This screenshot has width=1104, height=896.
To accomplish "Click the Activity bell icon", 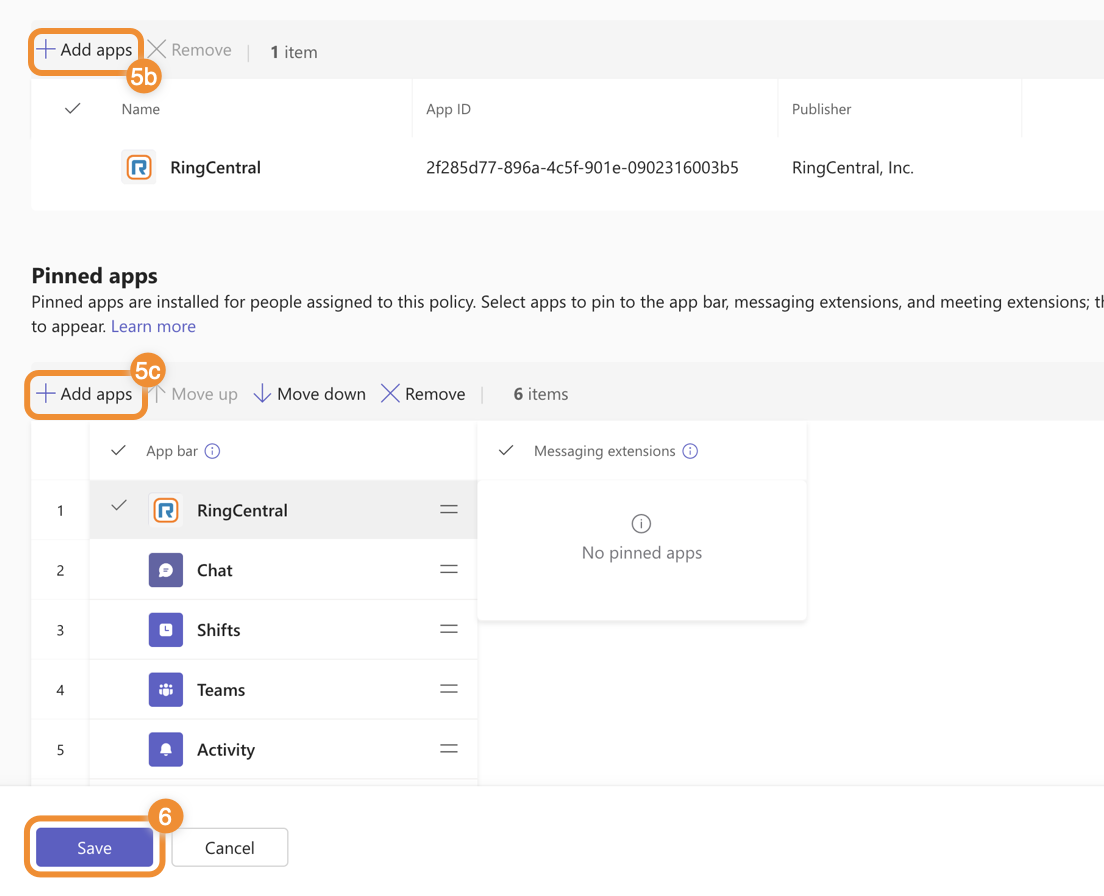I will tap(166, 750).
